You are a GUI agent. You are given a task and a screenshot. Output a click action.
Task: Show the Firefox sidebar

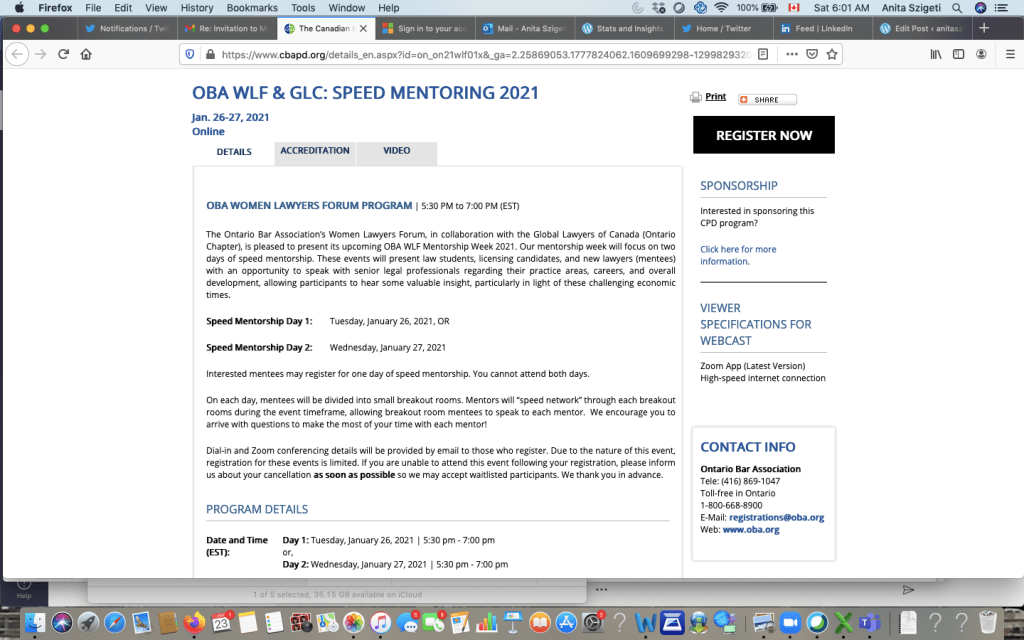point(959,54)
